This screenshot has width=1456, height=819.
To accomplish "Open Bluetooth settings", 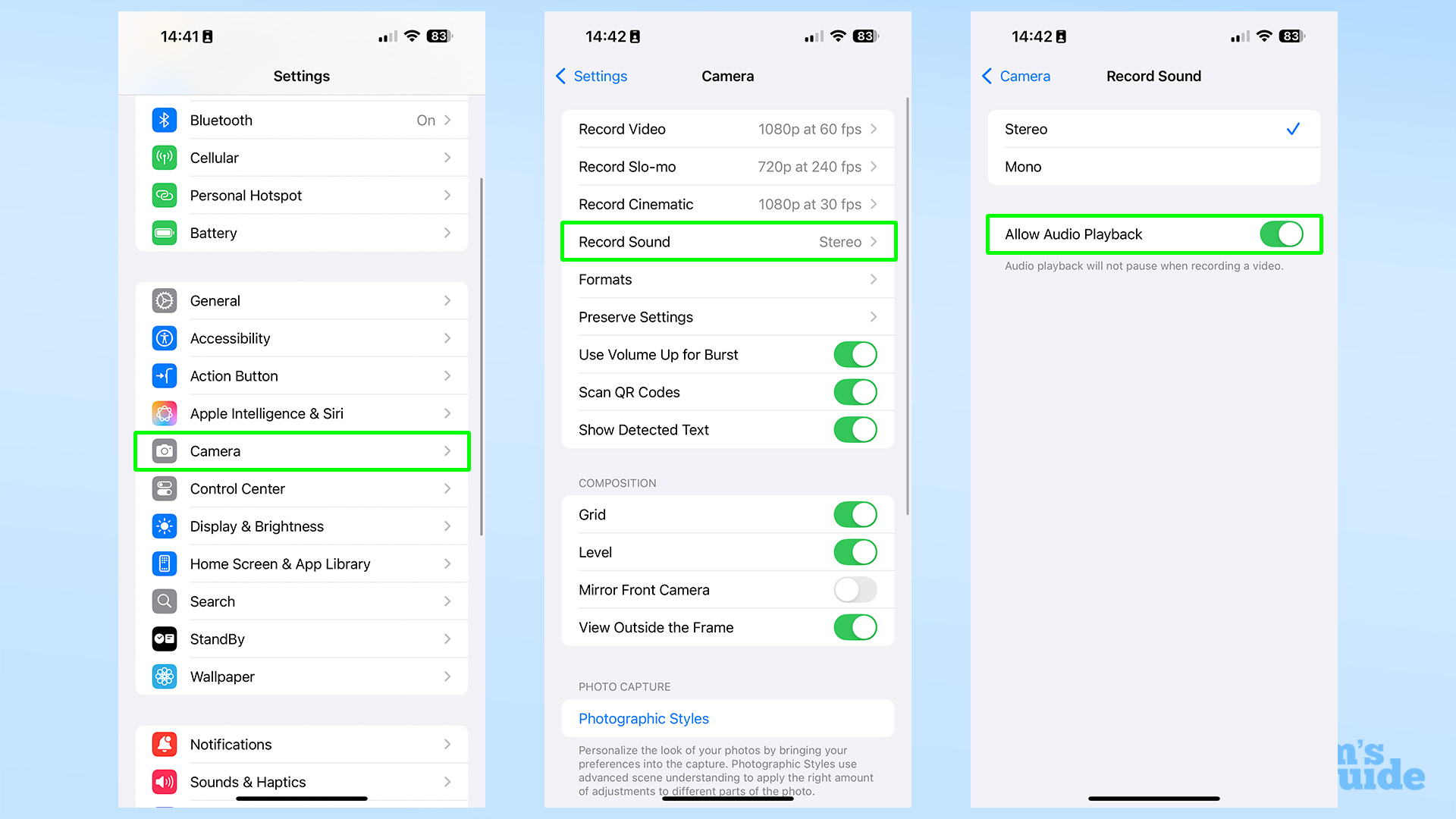I will click(x=303, y=120).
